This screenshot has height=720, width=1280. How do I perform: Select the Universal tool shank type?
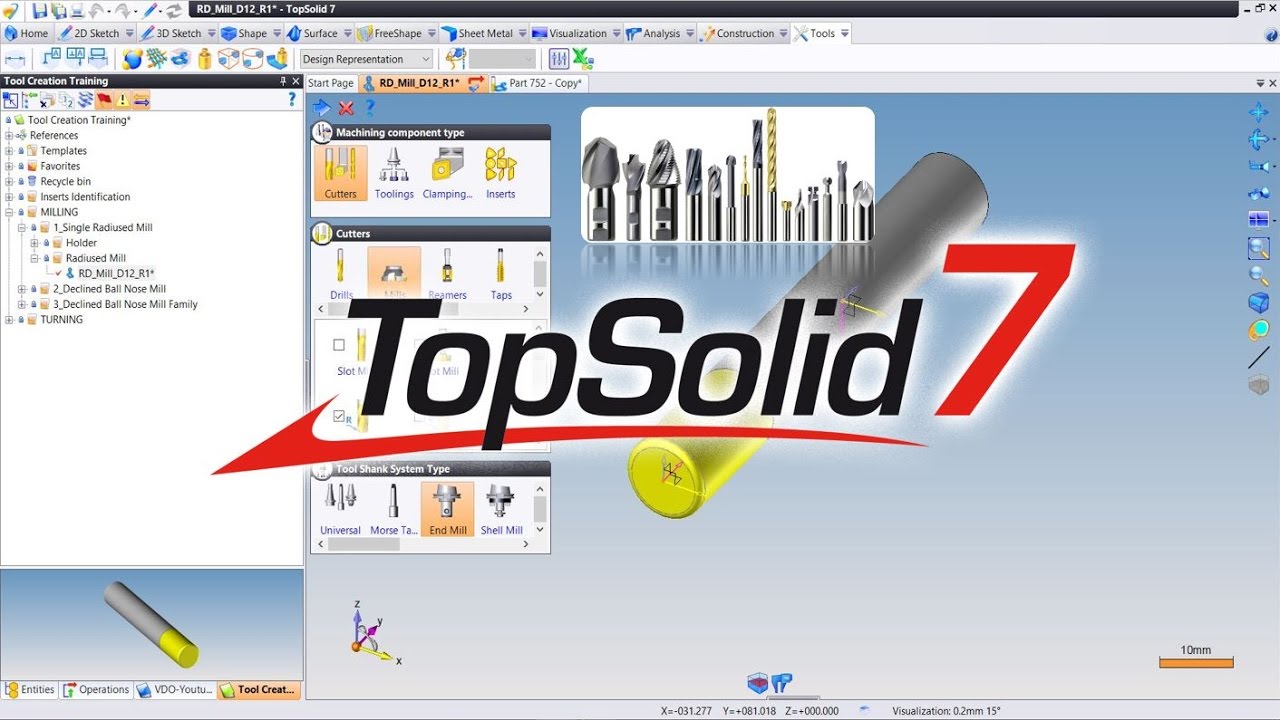(x=340, y=509)
